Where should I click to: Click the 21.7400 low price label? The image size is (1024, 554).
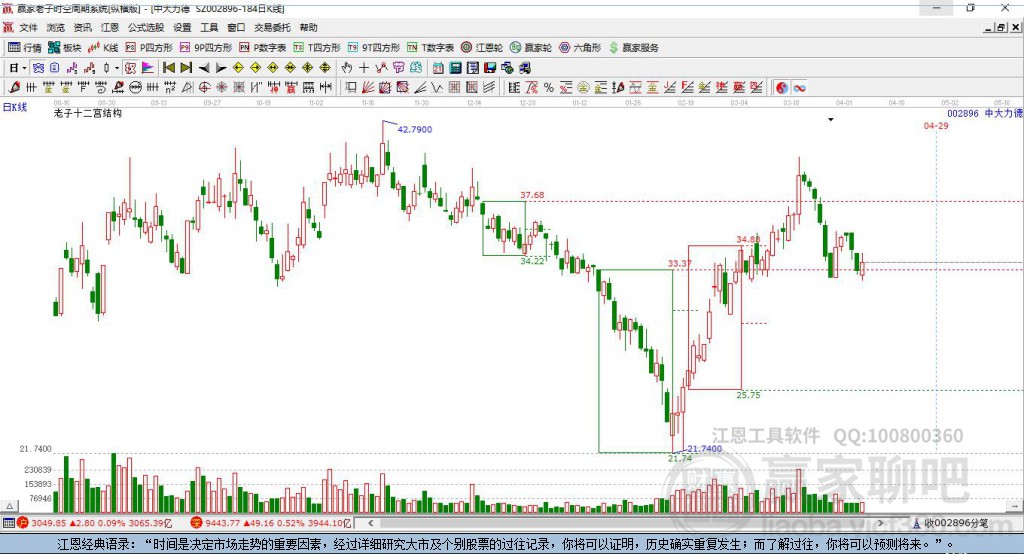(x=705, y=448)
